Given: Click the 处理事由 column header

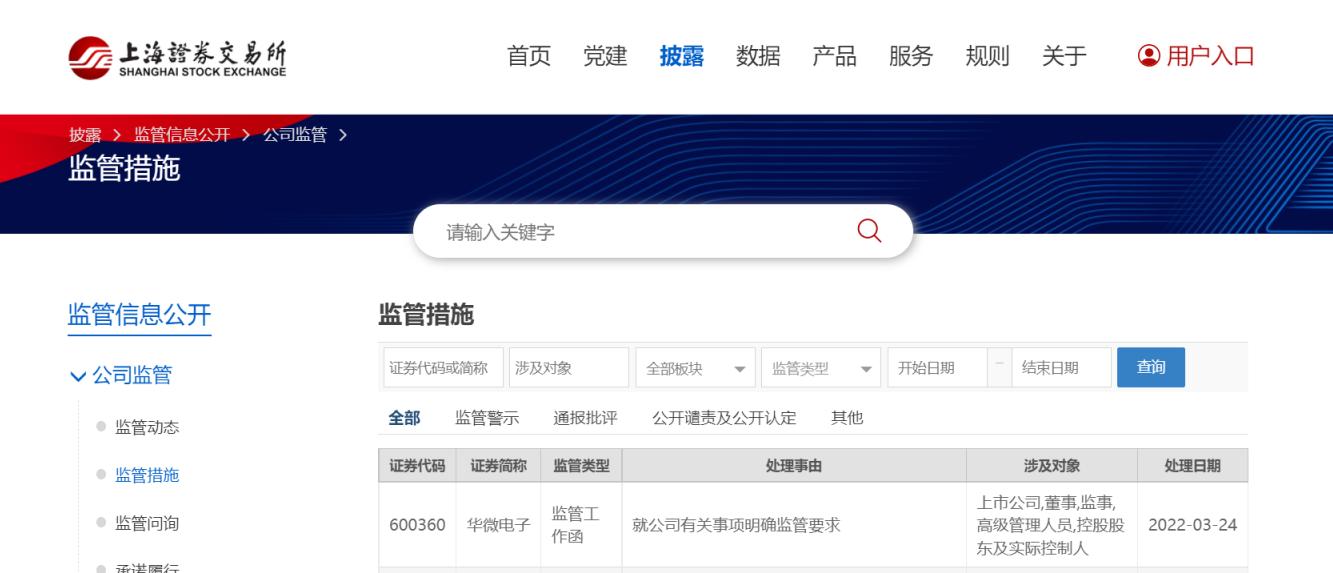Looking at the screenshot, I should coord(794,465).
